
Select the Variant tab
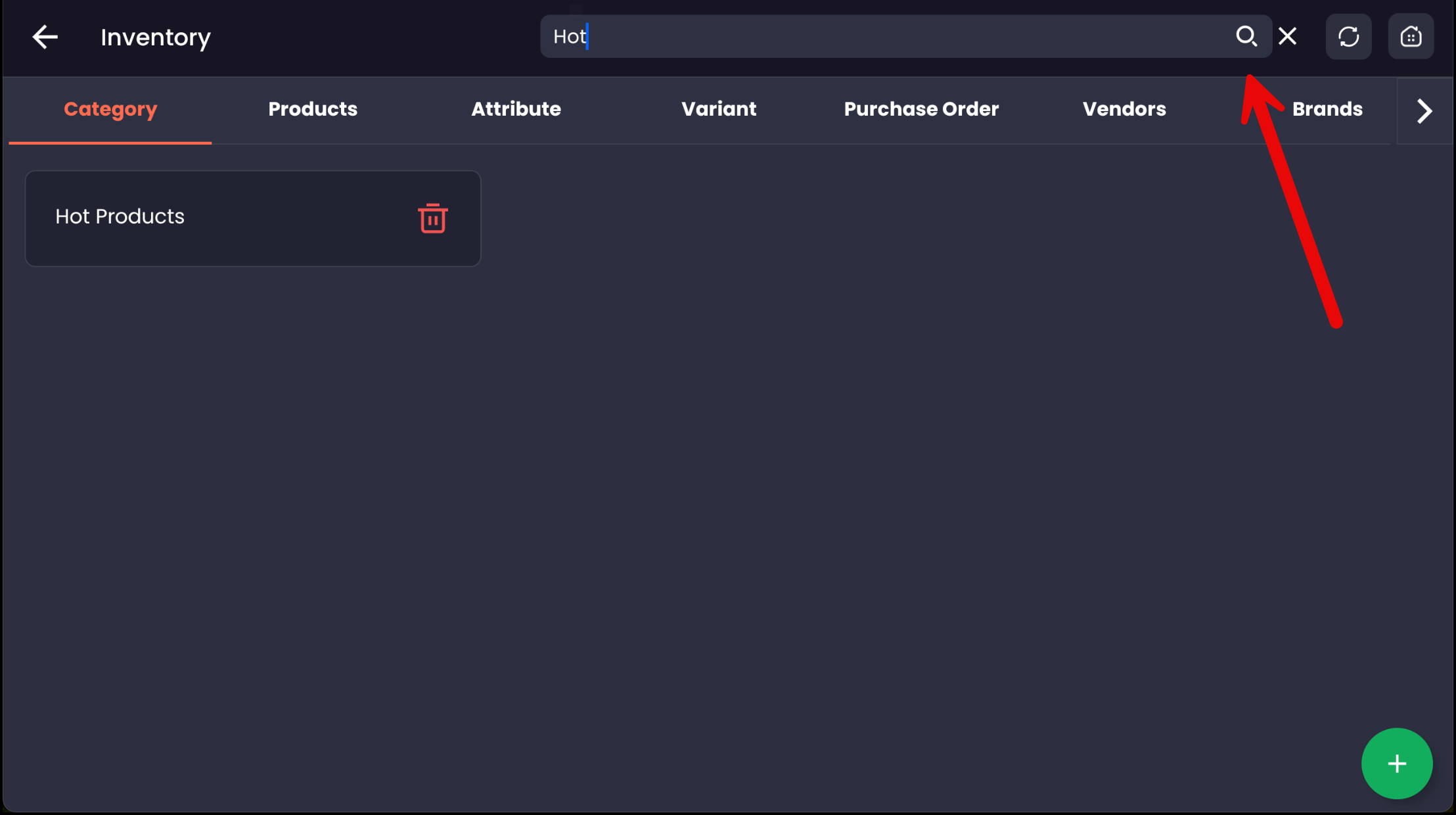[719, 109]
